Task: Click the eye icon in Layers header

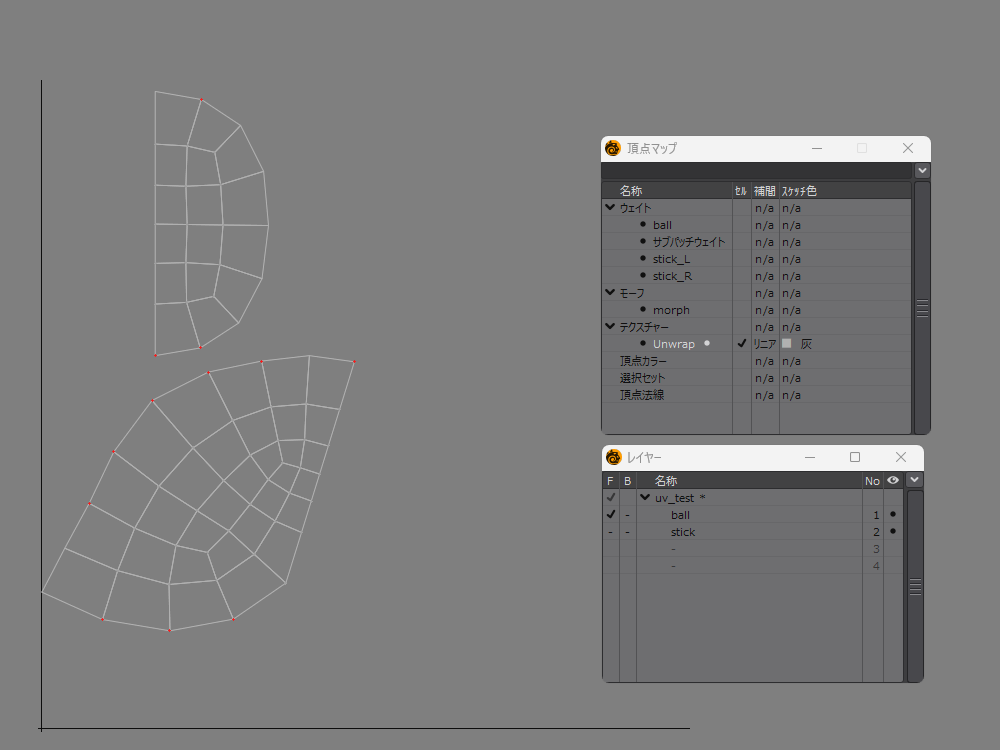Action: pyautogui.click(x=892, y=481)
